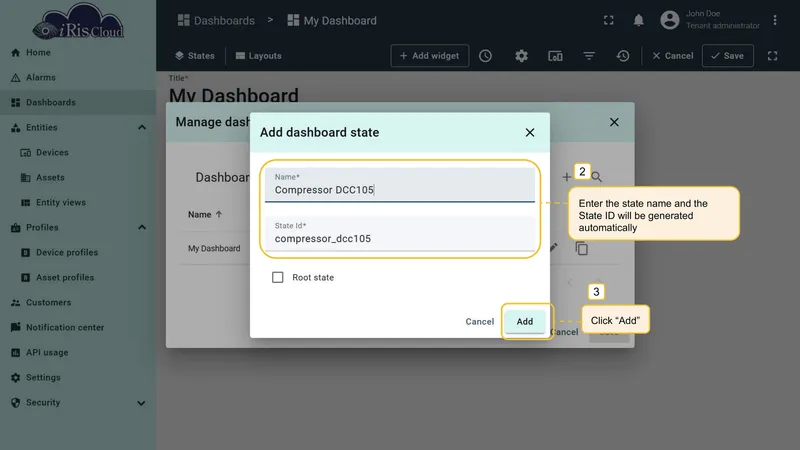Click the Add widget toolbar button
The height and width of the screenshot is (450, 800).
tap(430, 56)
